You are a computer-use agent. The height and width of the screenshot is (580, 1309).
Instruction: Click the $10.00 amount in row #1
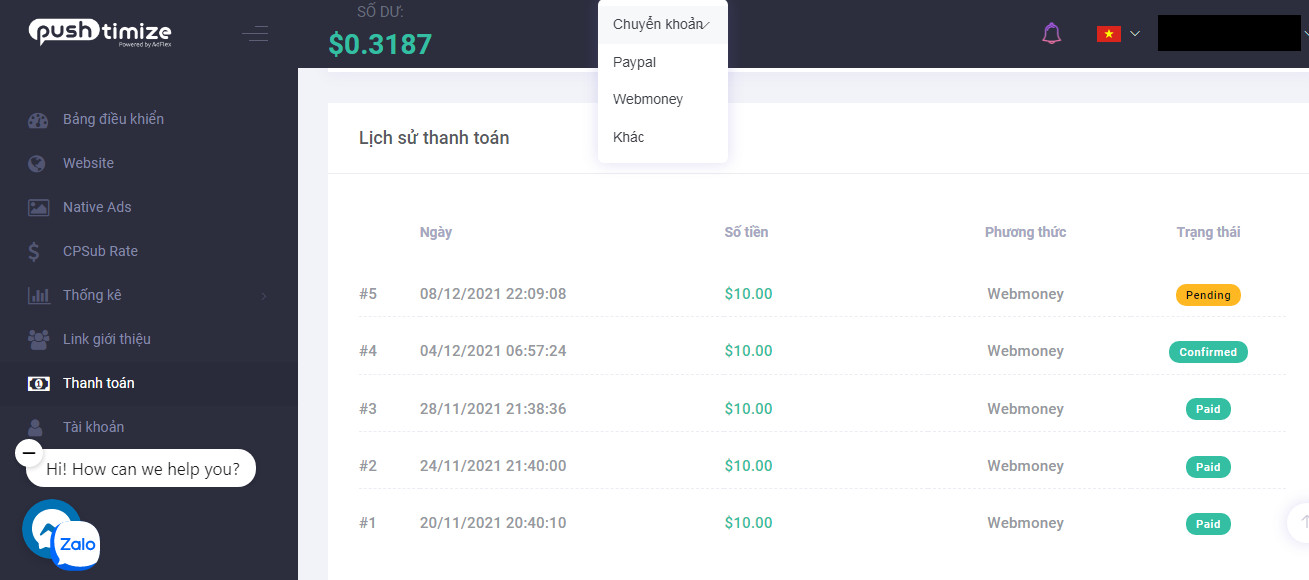pos(749,523)
